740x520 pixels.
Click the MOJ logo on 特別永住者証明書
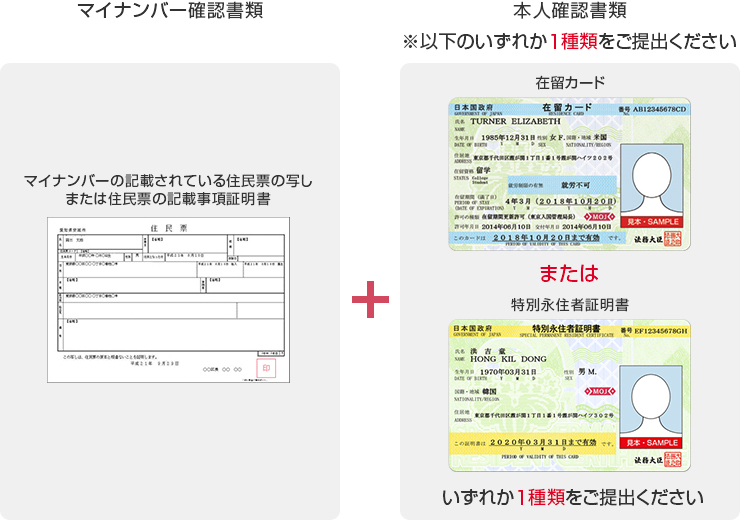click(x=600, y=392)
